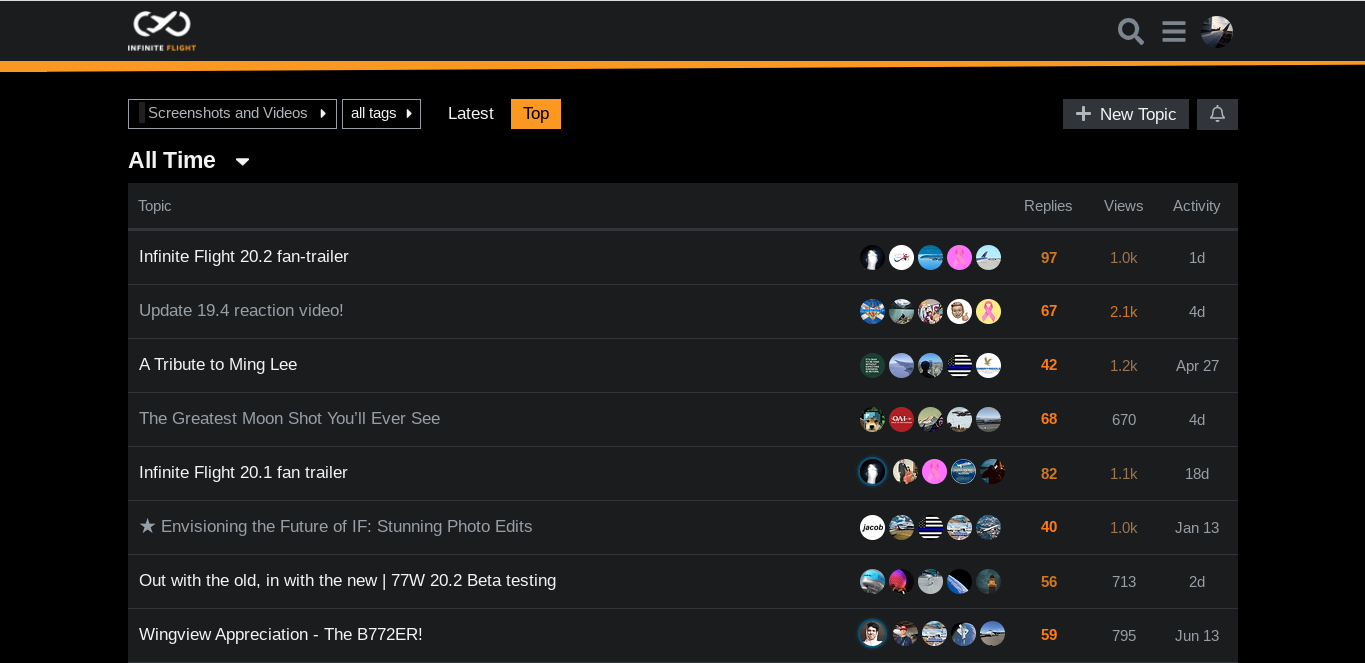Click the Jun 13 activity date

click(x=1197, y=636)
